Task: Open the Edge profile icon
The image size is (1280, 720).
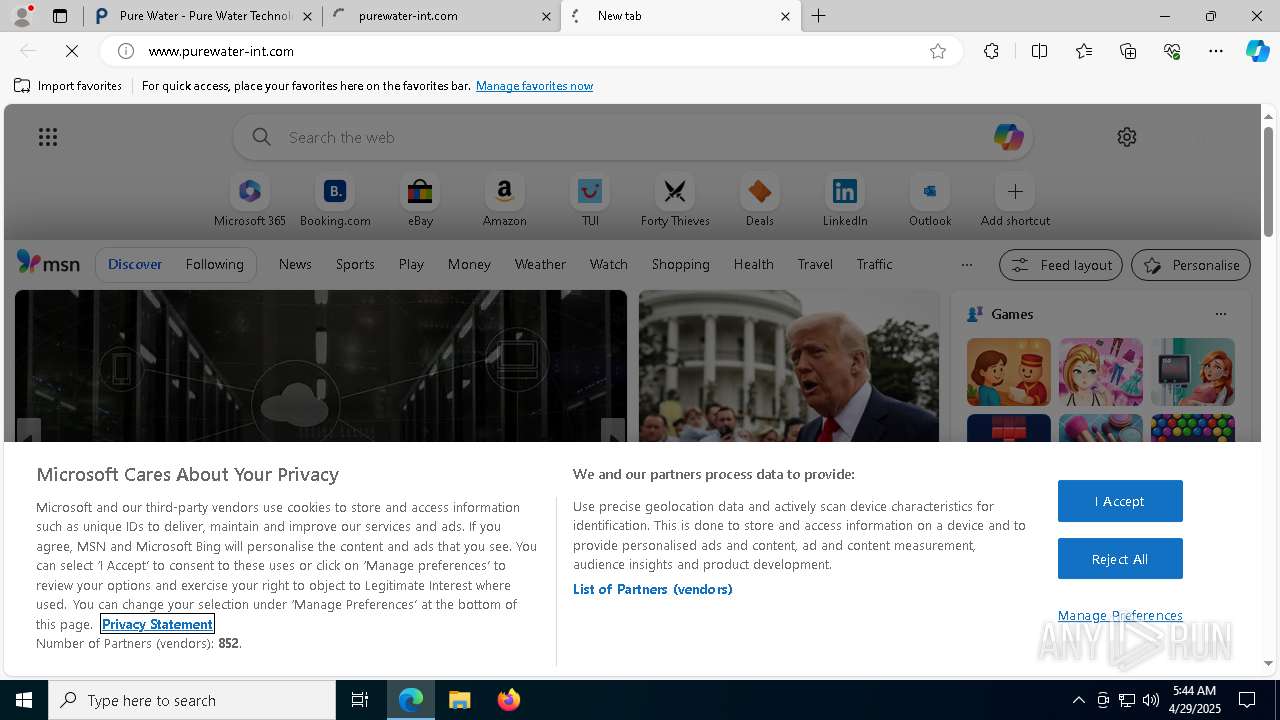Action: (22, 16)
